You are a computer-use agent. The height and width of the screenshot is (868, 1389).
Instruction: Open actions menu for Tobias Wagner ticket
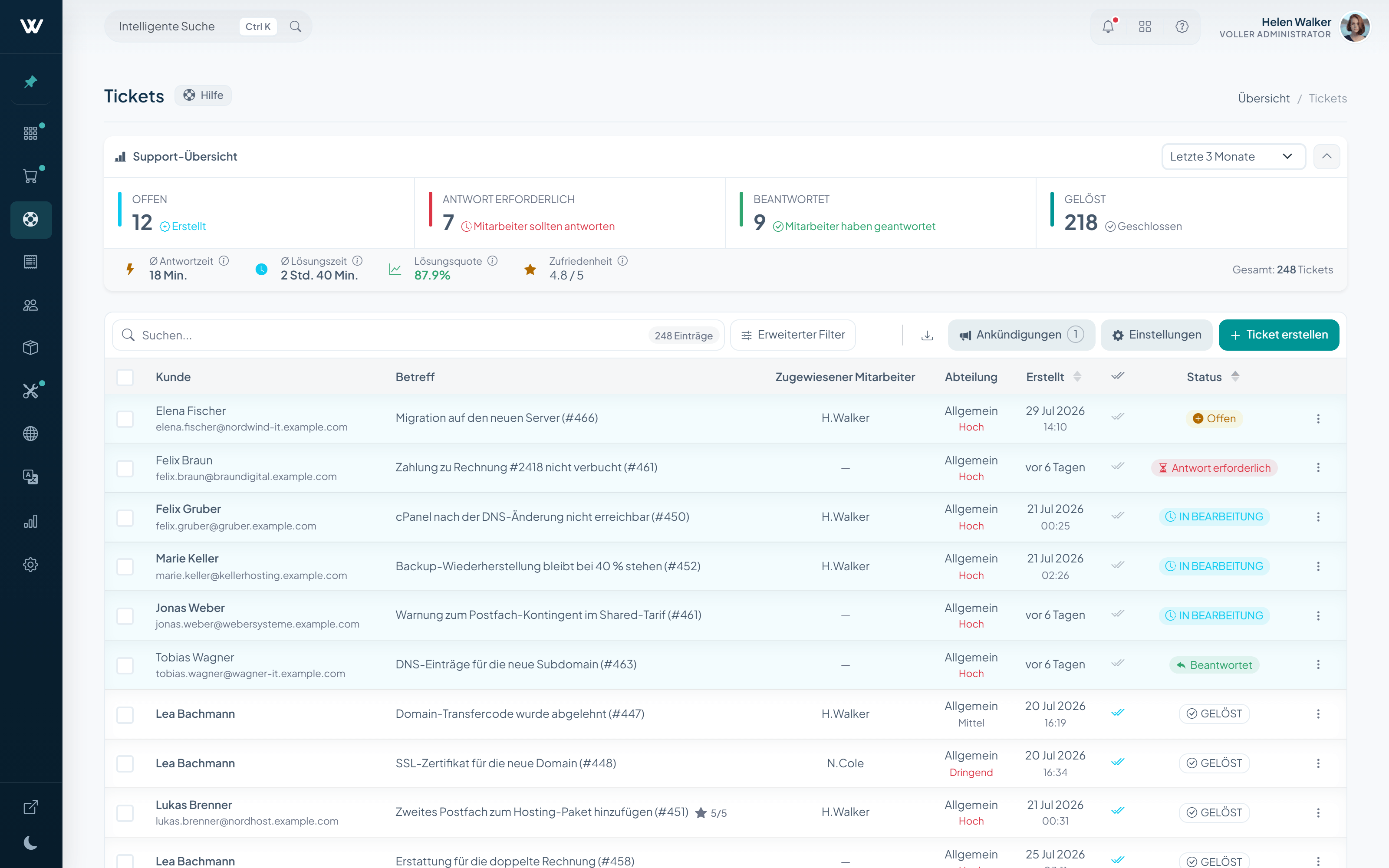(x=1318, y=665)
